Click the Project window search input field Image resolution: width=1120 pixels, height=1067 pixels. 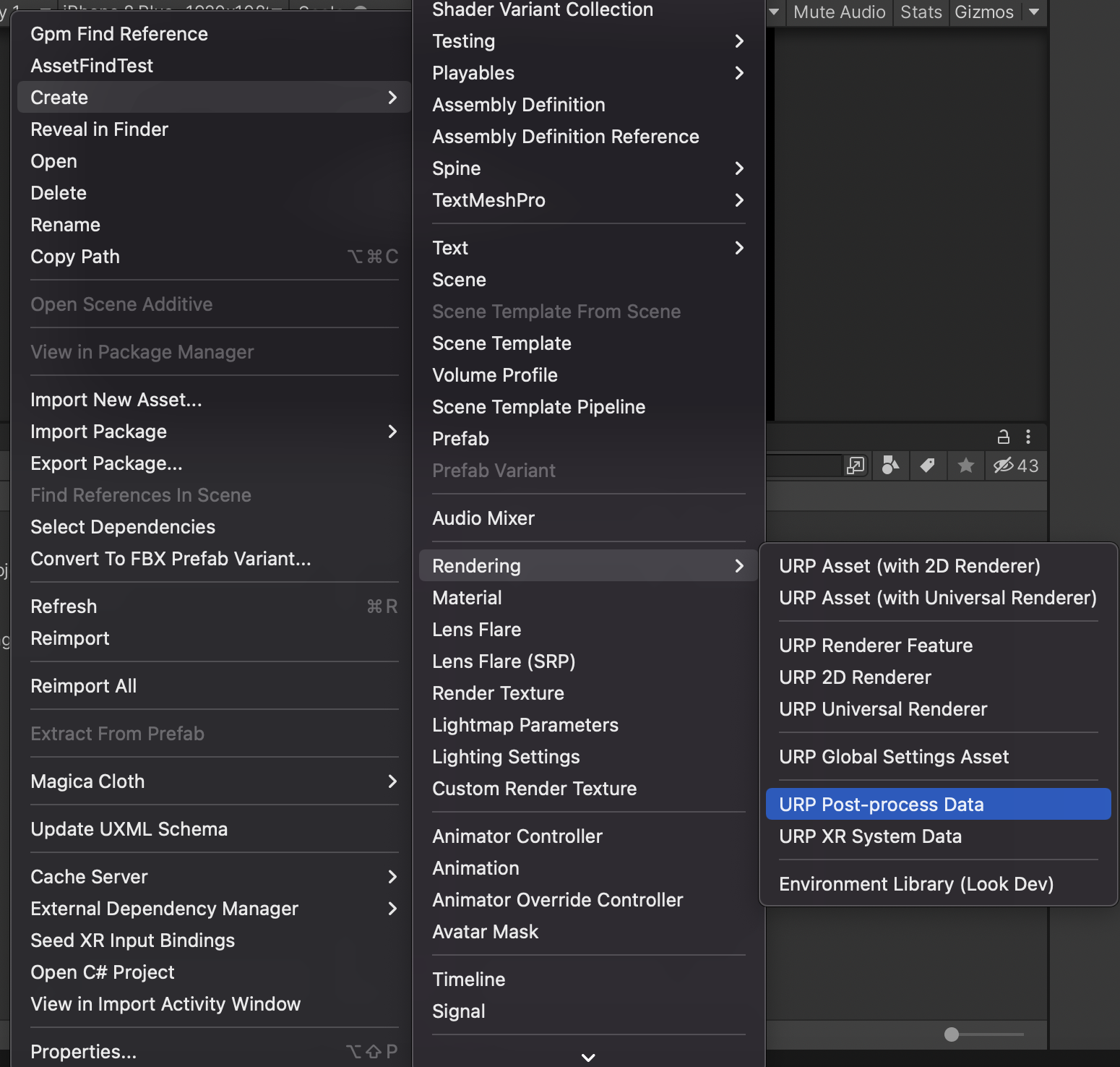pos(804,466)
